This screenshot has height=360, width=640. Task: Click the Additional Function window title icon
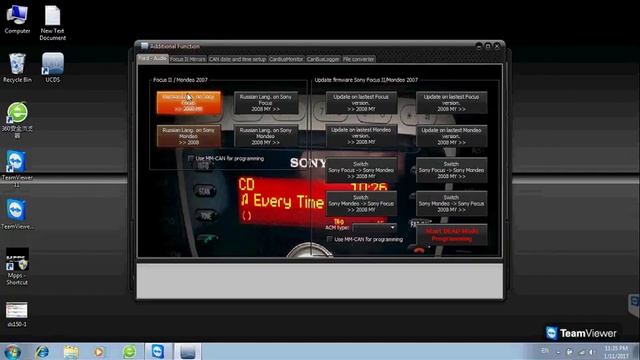tap(144, 46)
